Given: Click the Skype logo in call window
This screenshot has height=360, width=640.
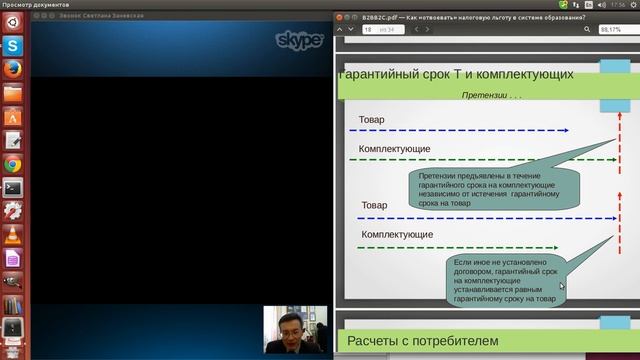Looking at the screenshot, I should (x=300, y=40).
